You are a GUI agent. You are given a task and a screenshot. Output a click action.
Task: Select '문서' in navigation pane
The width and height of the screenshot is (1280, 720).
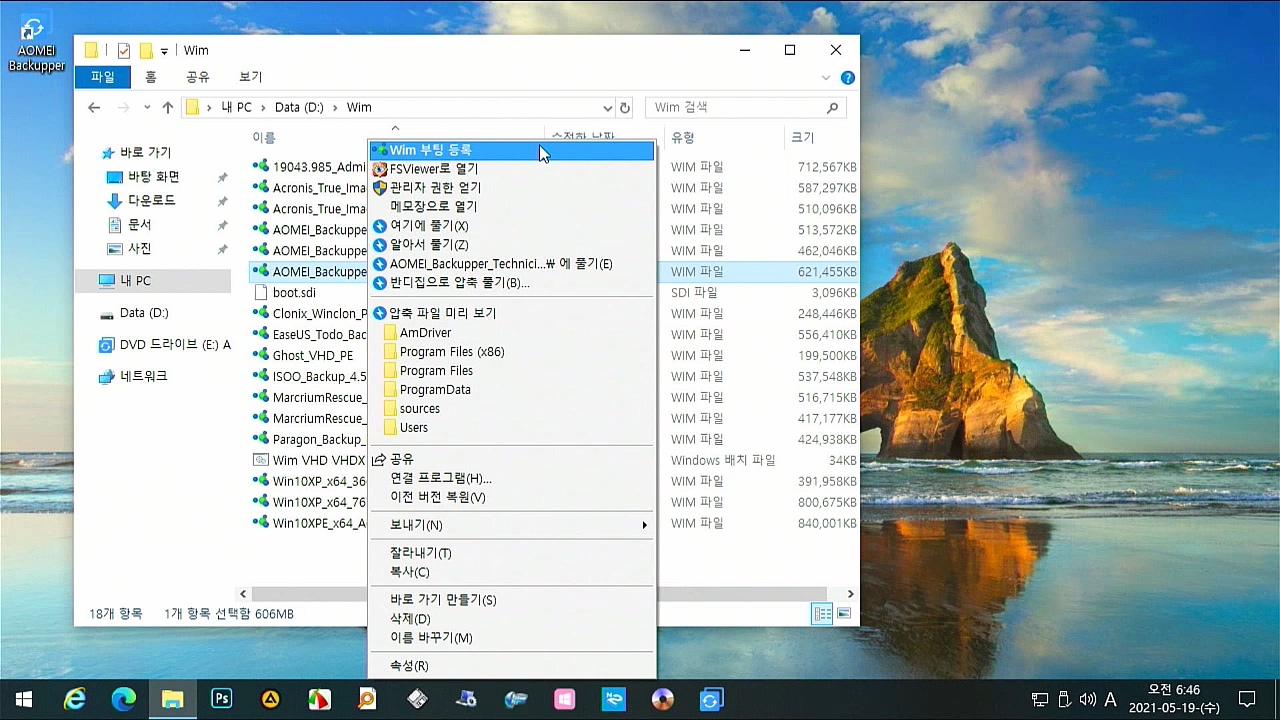click(x=139, y=225)
